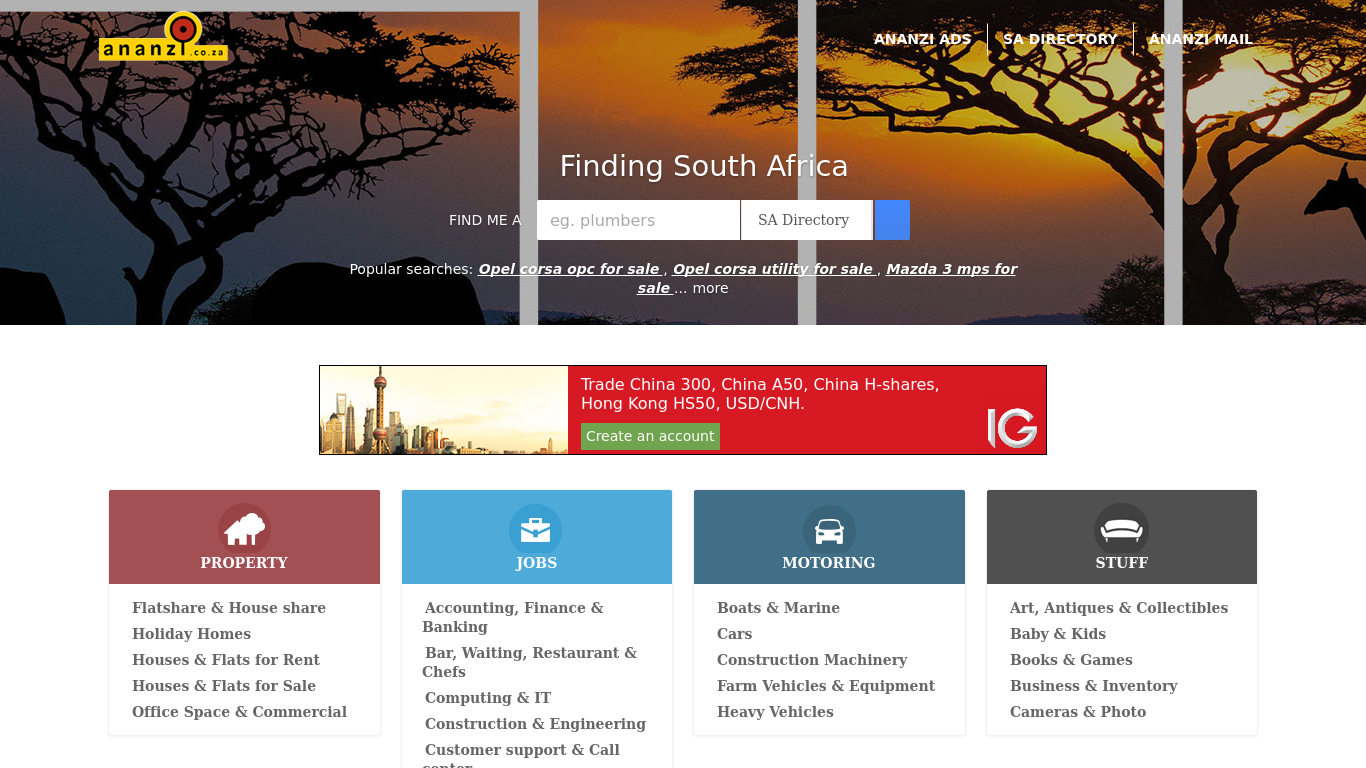The height and width of the screenshot is (768, 1366).
Task: Open the PROPERTY category heading
Action: 244,563
